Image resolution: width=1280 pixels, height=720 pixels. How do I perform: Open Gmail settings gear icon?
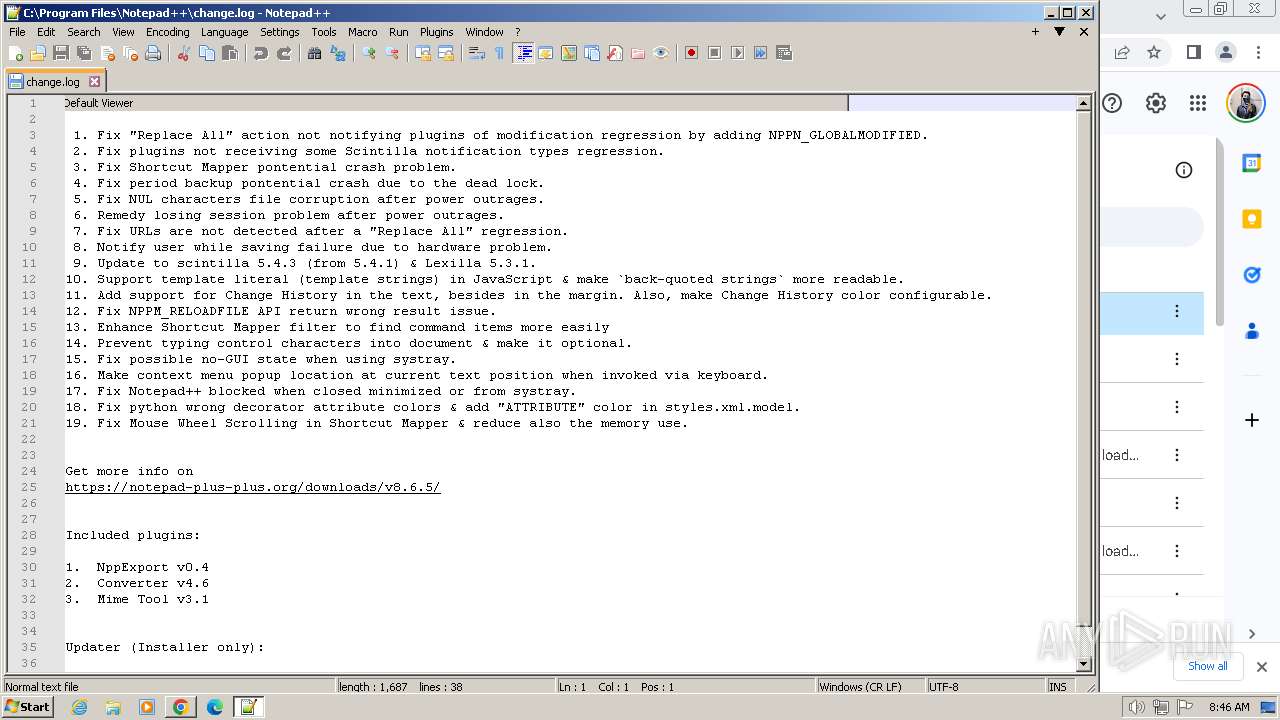point(1156,103)
